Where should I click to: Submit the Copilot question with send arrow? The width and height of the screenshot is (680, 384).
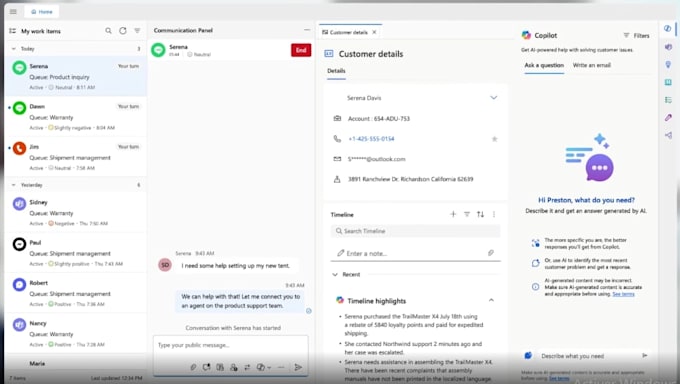pyautogui.click(x=645, y=355)
